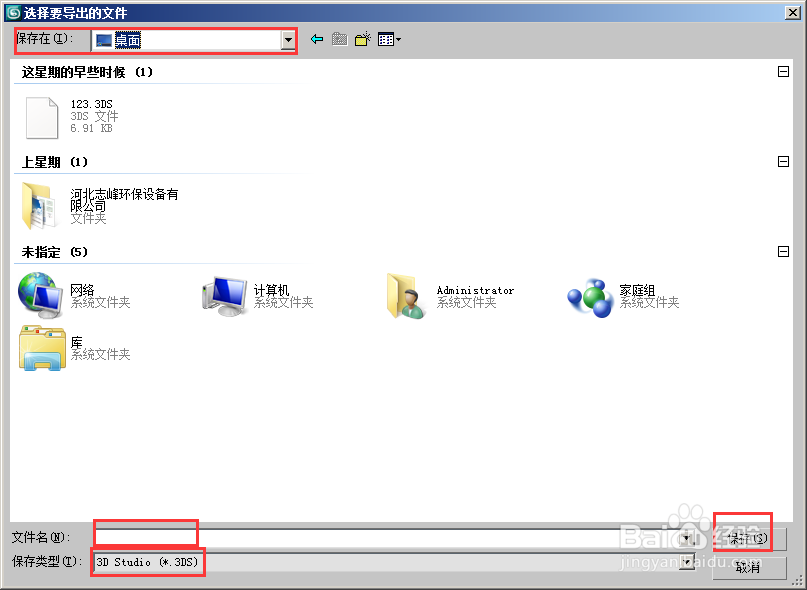This screenshot has height=590, width=807.
Task: Create a new folder
Action: pyautogui.click(x=362, y=40)
